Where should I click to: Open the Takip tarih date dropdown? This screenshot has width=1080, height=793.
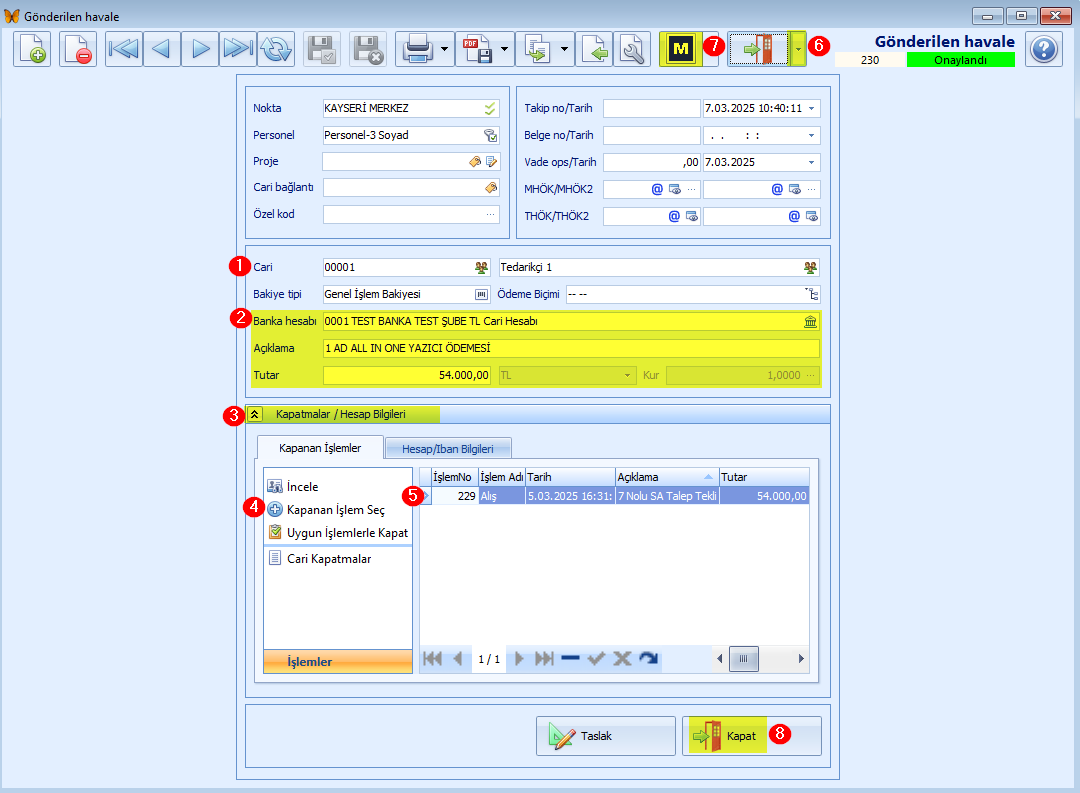811,108
